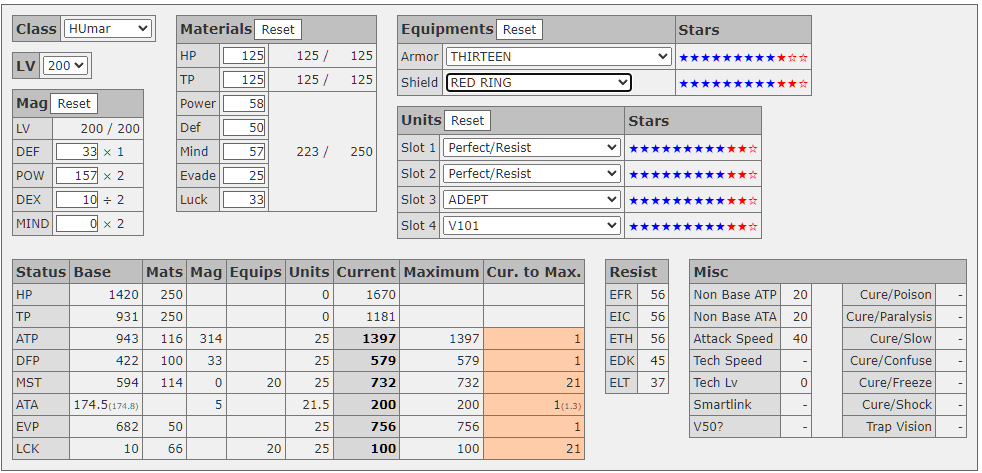The image size is (982, 473).
Task: Click the HP base value 1420
Action: (123, 295)
